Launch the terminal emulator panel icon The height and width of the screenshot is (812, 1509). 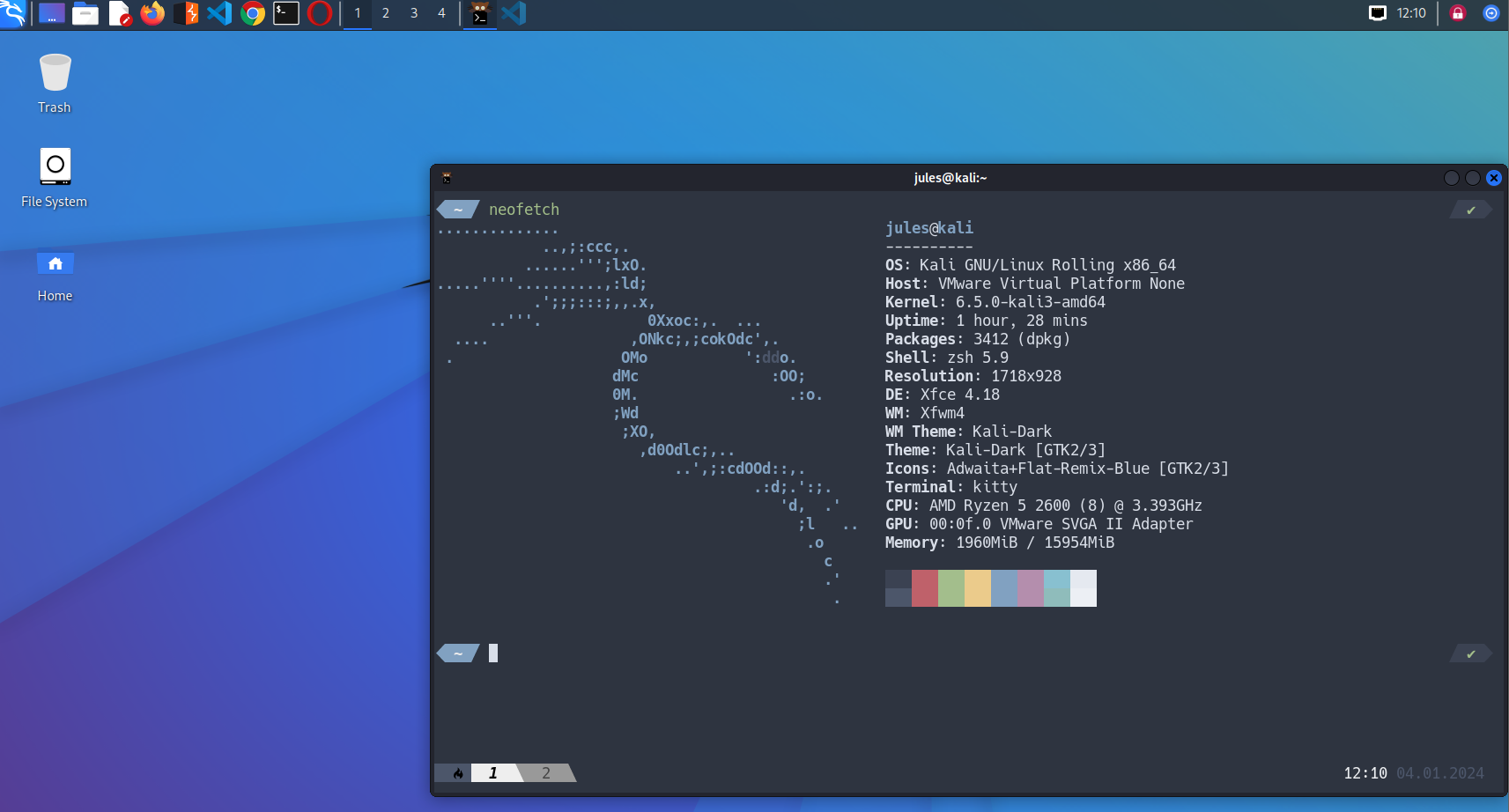tap(286, 13)
